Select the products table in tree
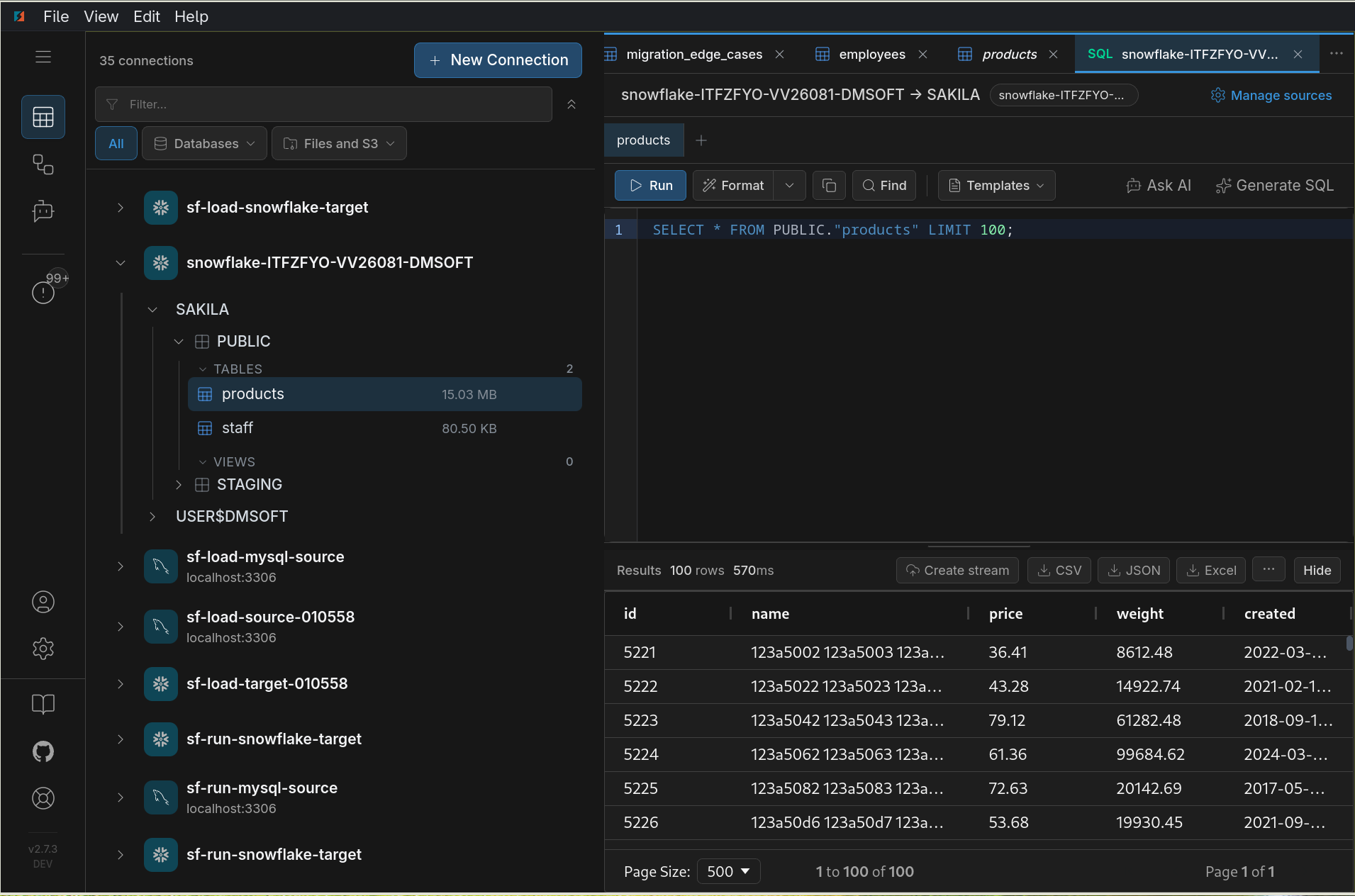 click(385, 394)
